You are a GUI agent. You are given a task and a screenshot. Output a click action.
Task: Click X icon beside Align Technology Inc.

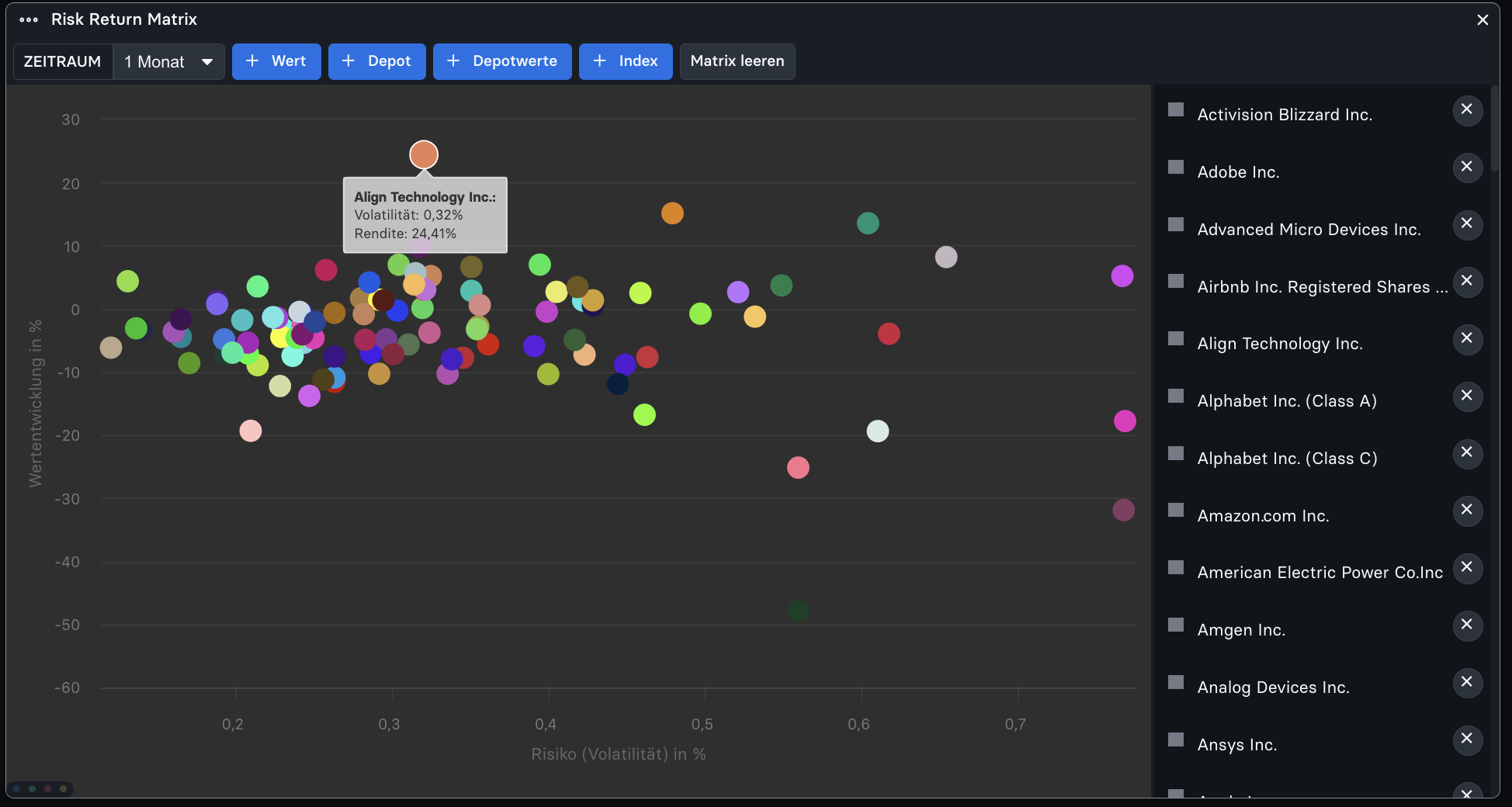pyautogui.click(x=1467, y=339)
